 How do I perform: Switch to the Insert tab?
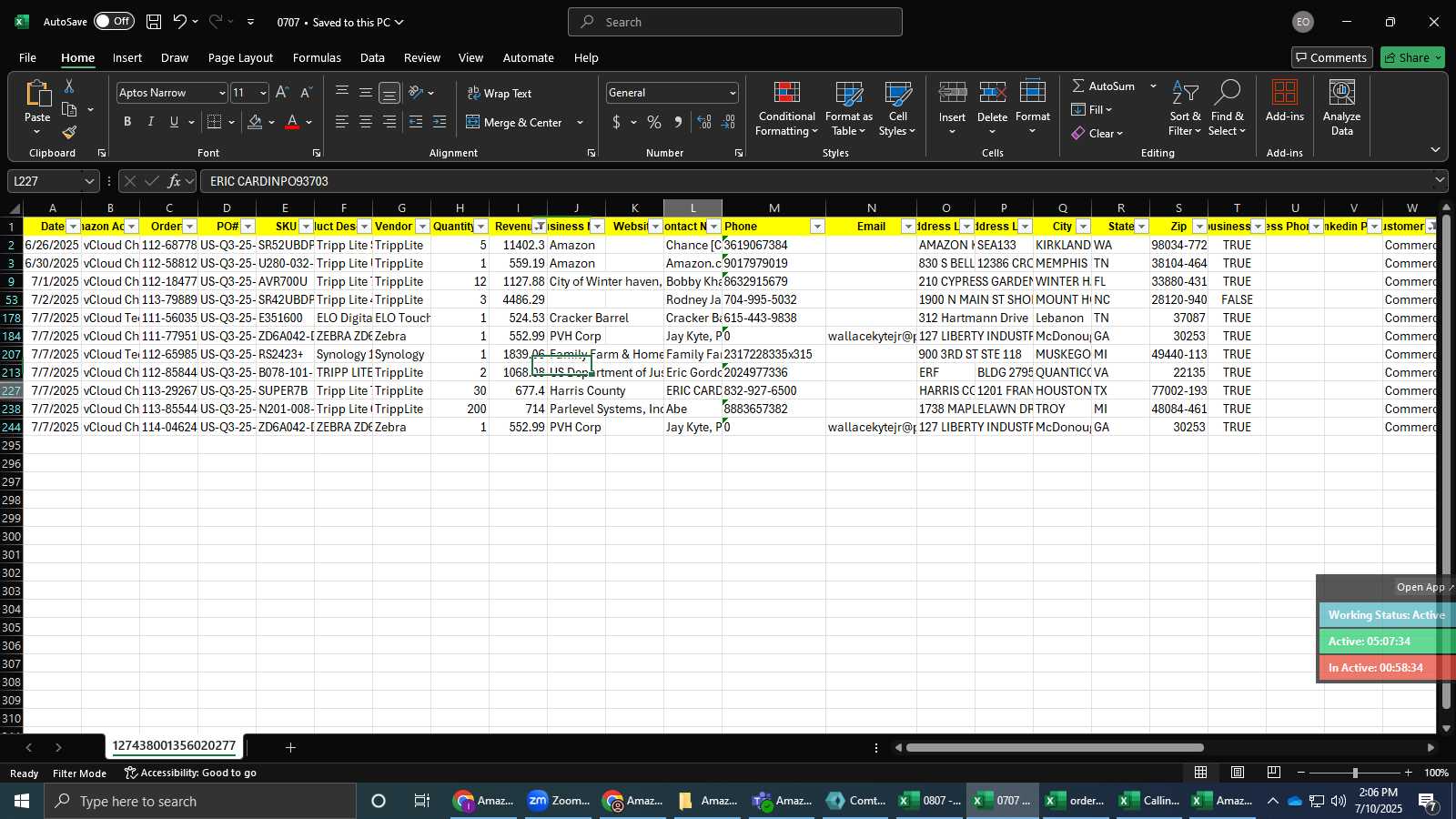tap(127, 57)
